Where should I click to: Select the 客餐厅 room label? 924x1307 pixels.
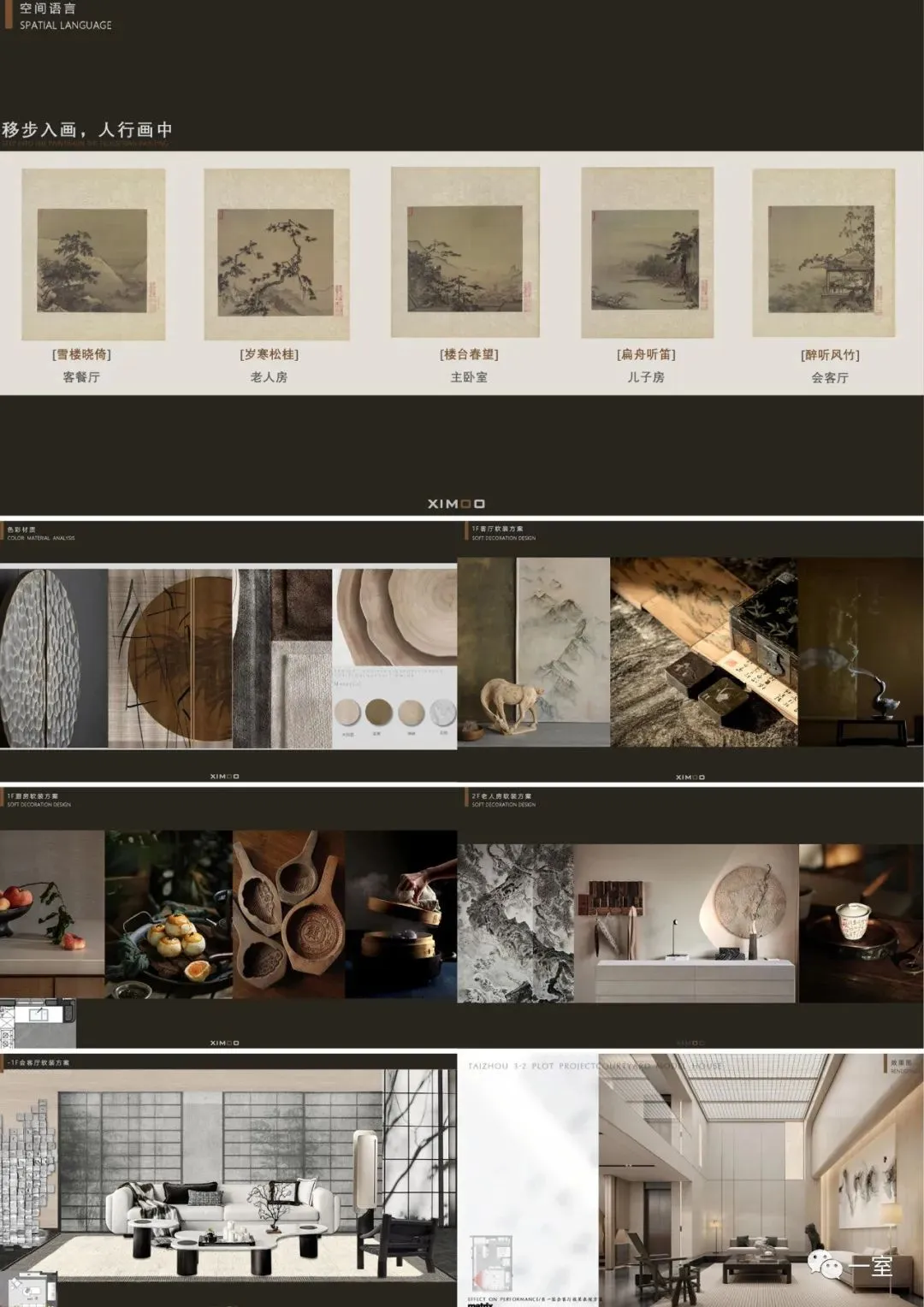(x=81, y=377)
